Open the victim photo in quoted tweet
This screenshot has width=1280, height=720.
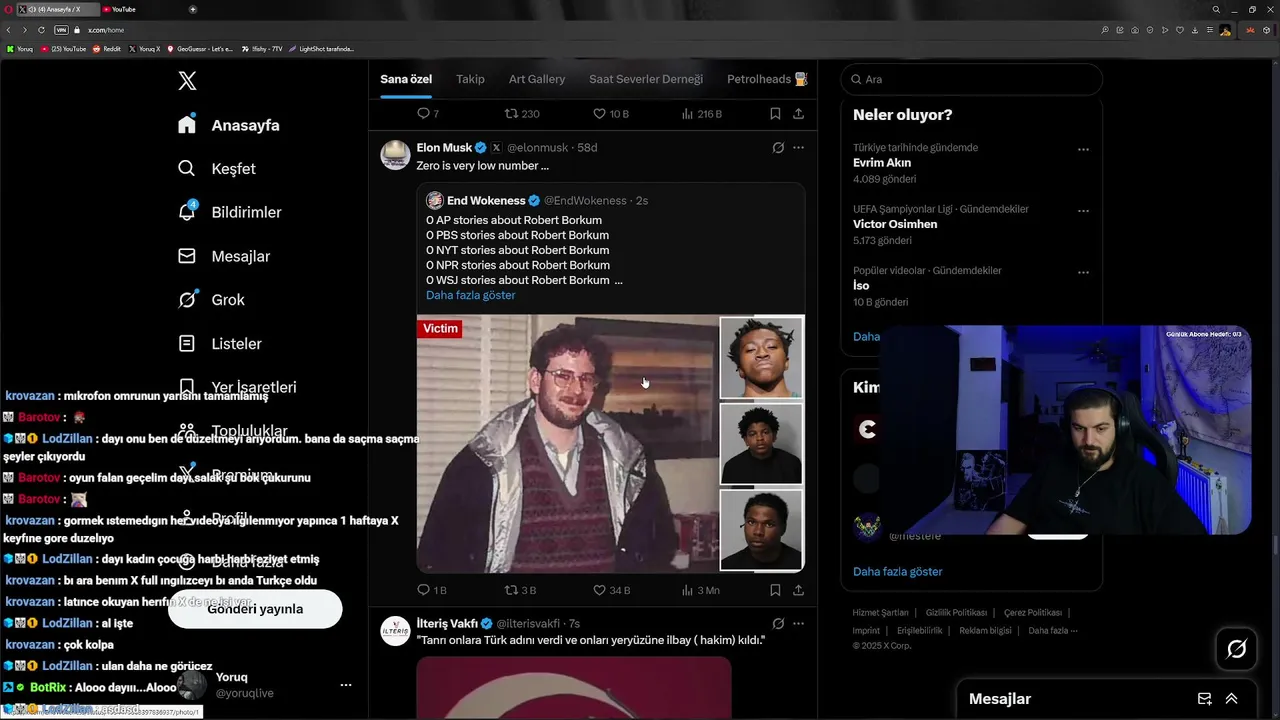coord(568,443)
